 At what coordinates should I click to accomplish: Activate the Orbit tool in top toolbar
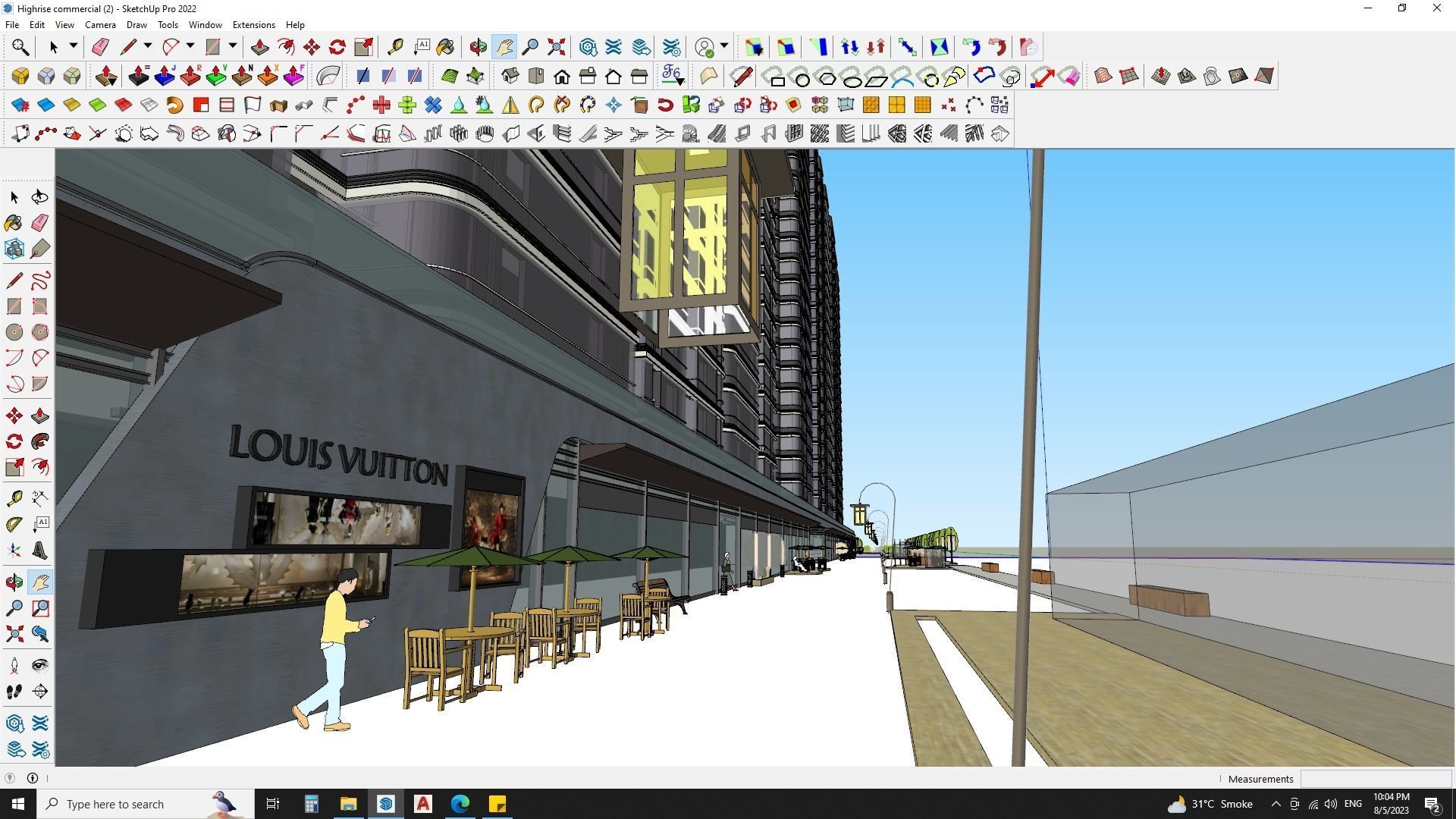click(x=478, y=47)
